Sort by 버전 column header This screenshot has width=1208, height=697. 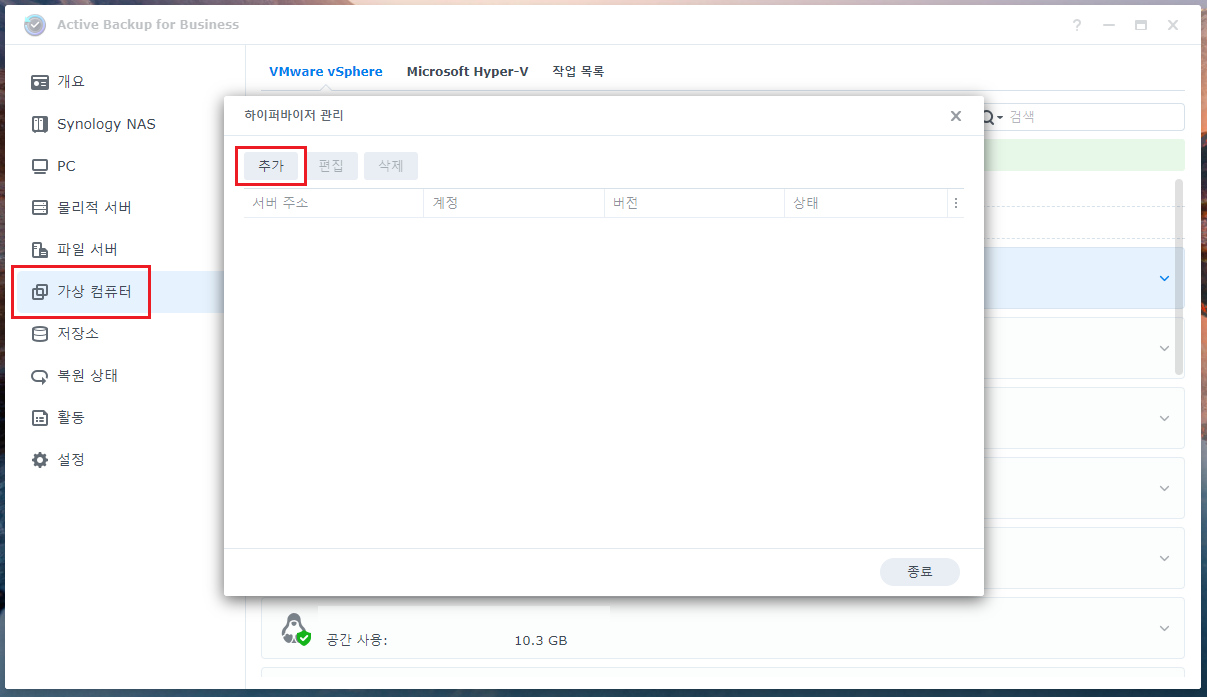pyautogui.click(x=694, y=203)
